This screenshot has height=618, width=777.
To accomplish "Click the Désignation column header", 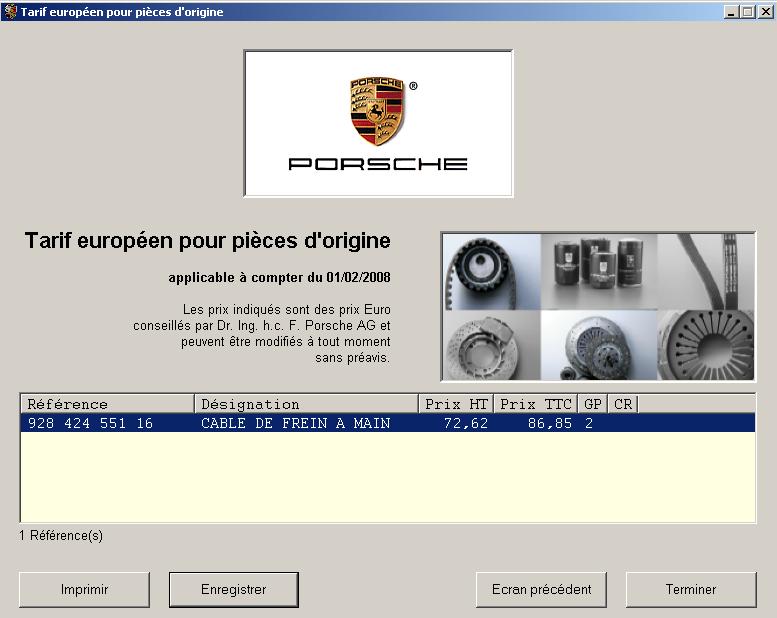I will pos(307,404).
